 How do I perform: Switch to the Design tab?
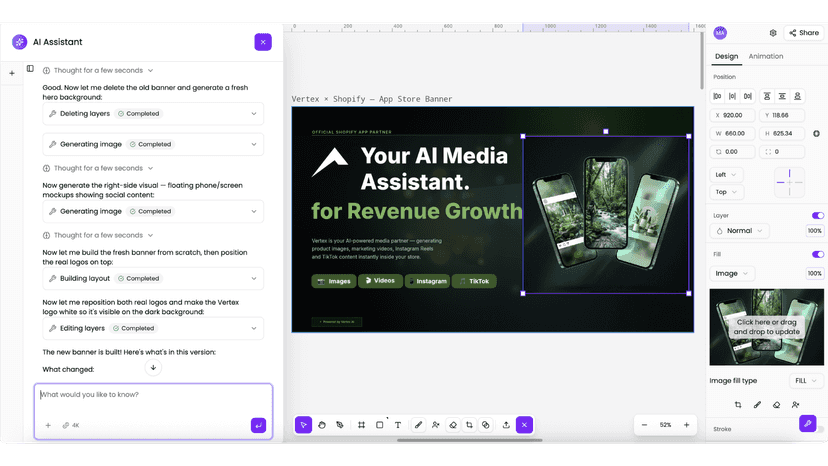(727, 57)
